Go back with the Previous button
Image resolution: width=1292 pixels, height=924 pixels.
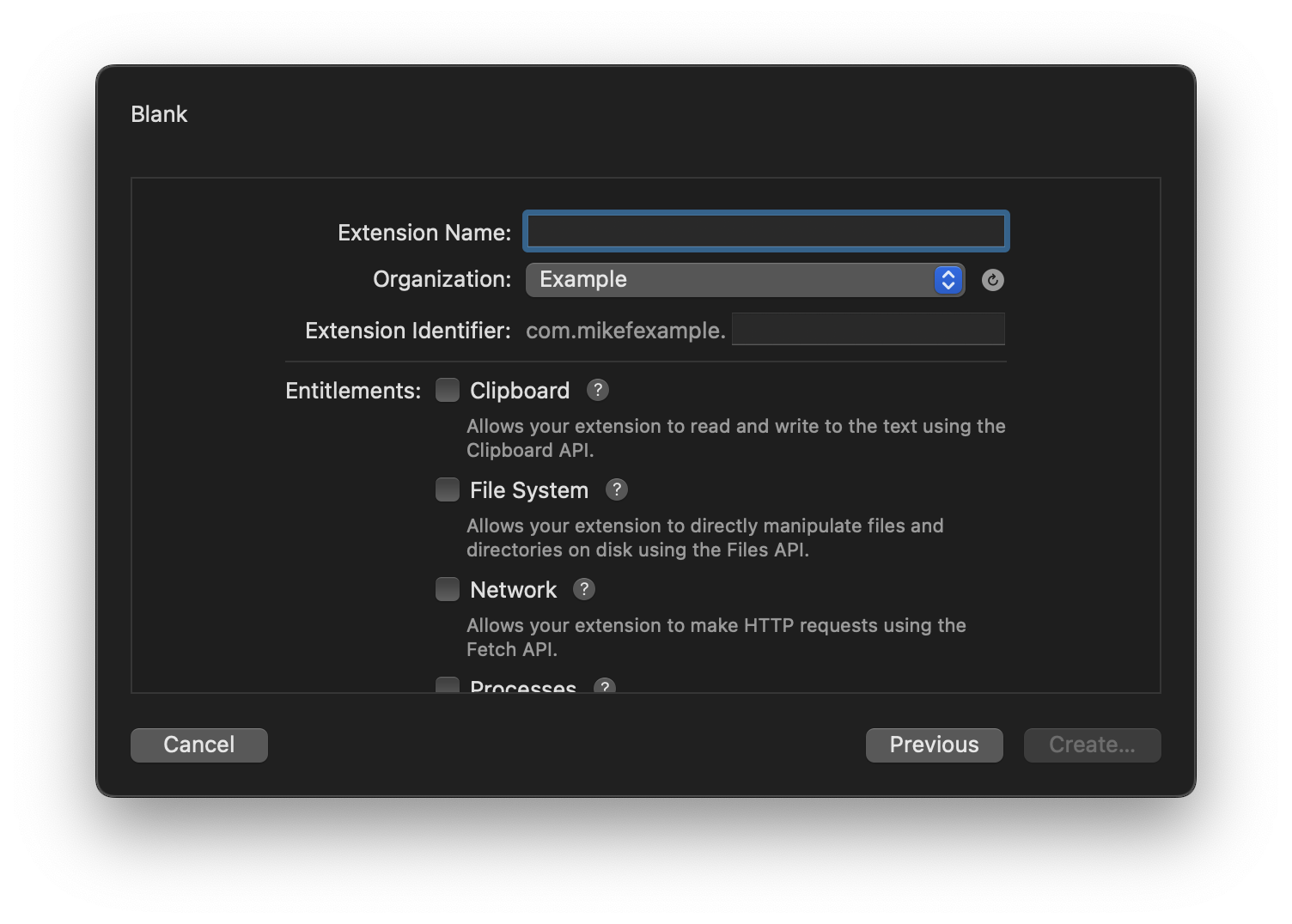934,745
